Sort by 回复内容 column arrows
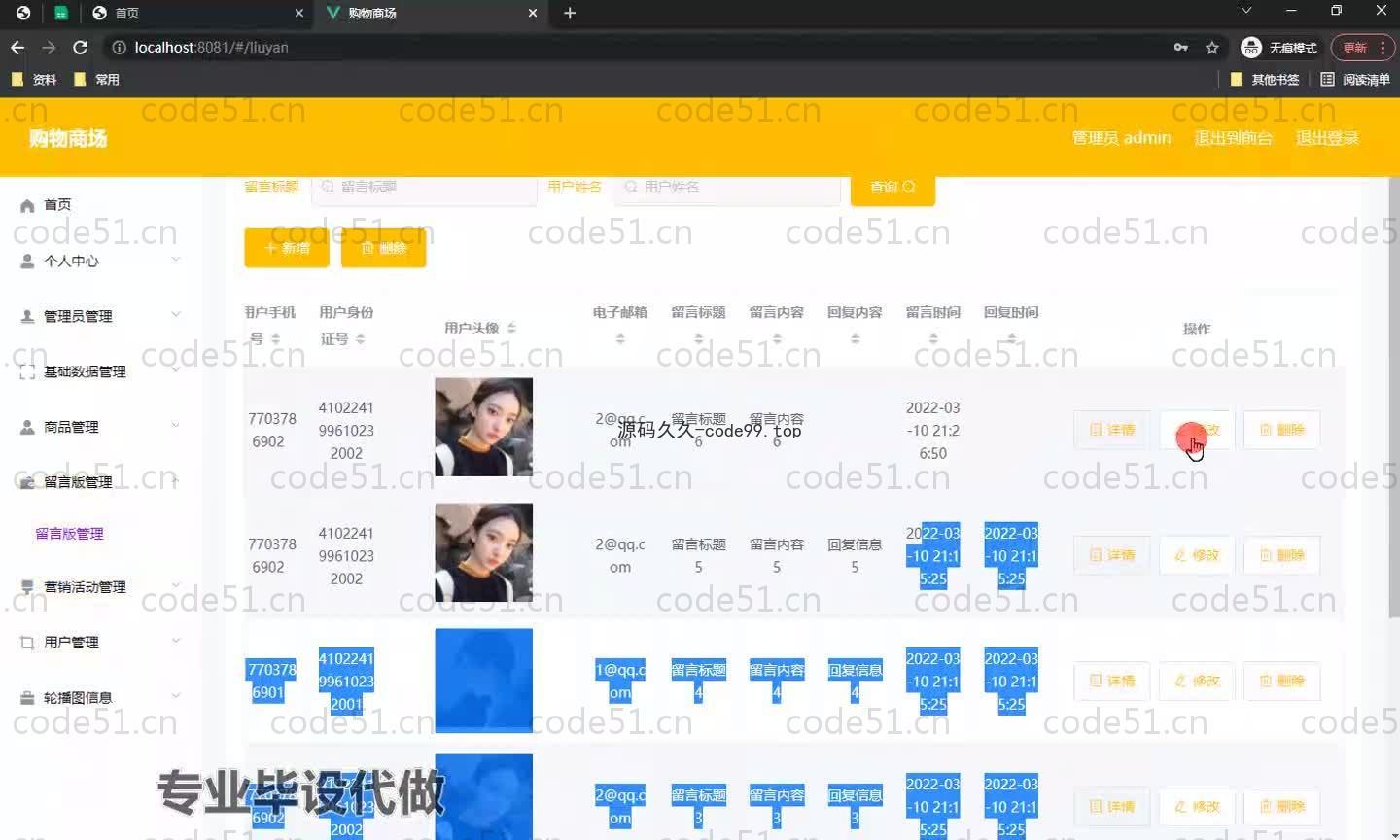 coord(855,338)
